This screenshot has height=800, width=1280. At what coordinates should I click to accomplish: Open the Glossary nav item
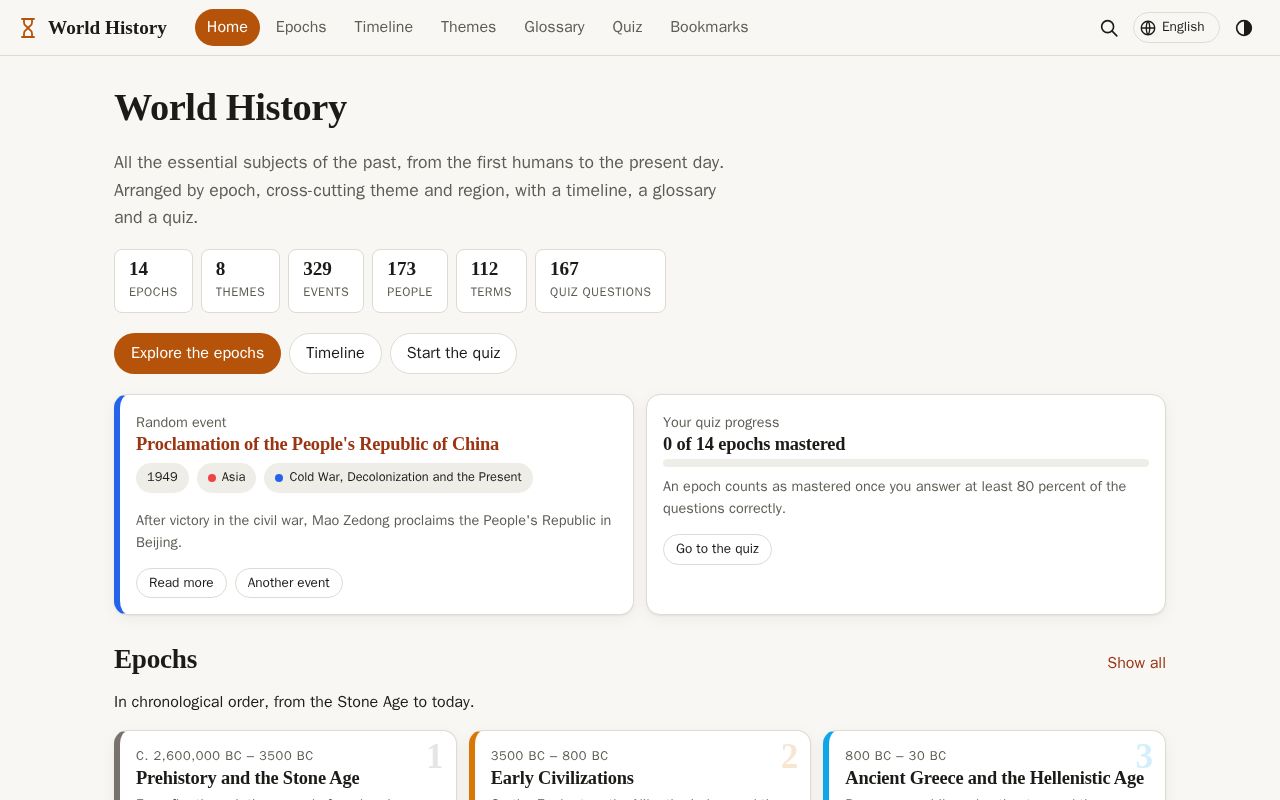click(554, 27)
